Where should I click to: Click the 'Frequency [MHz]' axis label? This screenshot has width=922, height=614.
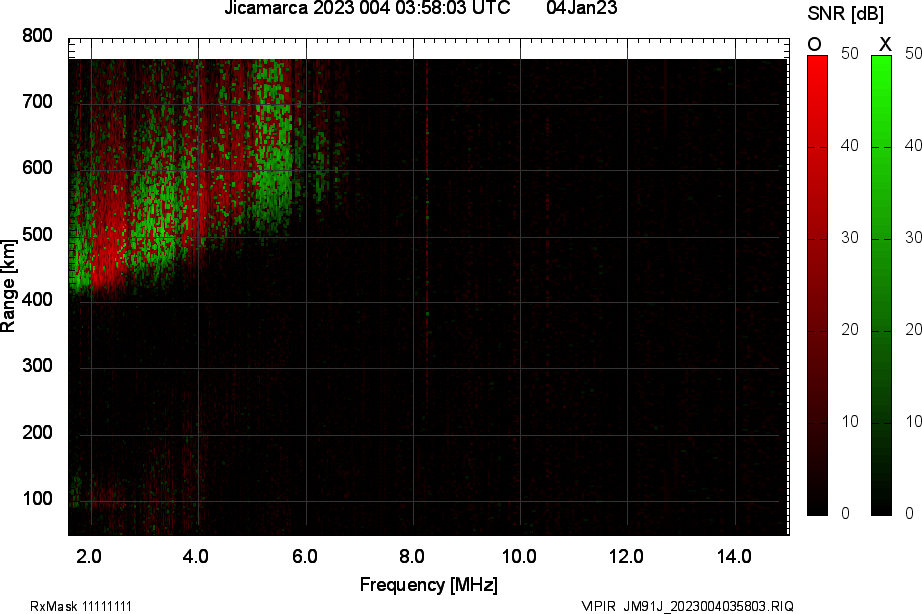(429, 585)
